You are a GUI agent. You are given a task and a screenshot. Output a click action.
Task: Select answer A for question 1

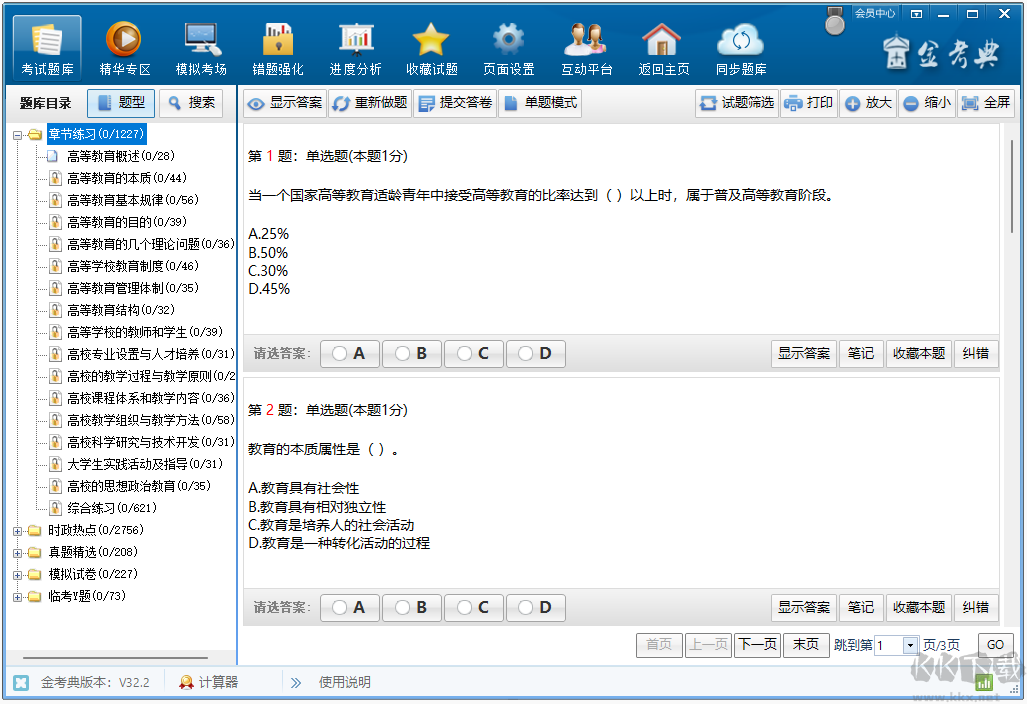[349, 353]
